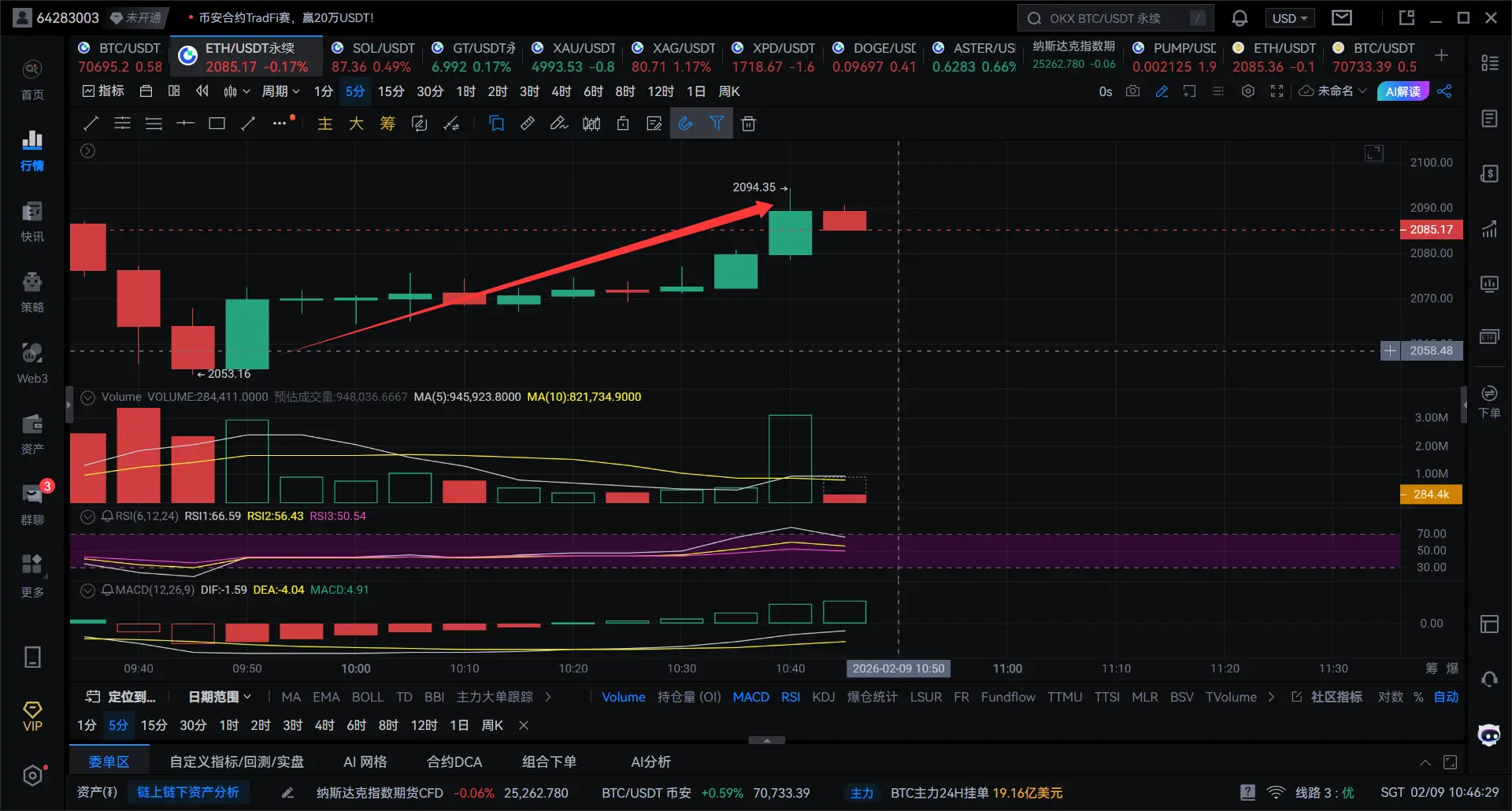This screenshot has width=1512, height=811.
Task: Open chart settings gear in chart toolbar
Action: coord(1247,91)
